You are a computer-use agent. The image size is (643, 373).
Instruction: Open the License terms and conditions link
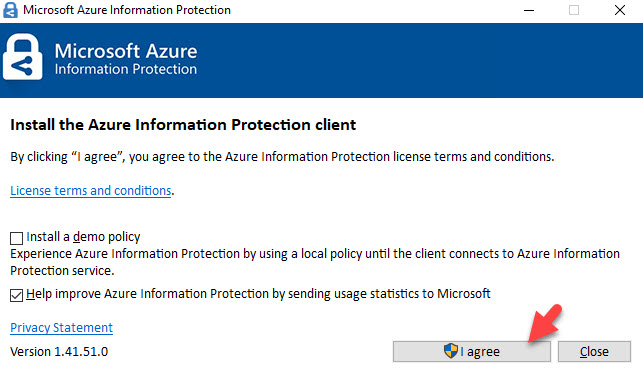[x=91, y=191]
